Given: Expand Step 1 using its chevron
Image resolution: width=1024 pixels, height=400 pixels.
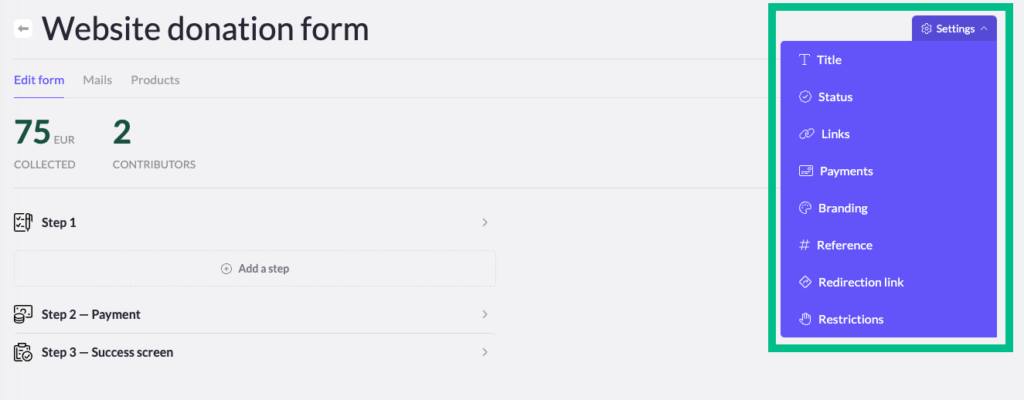Looking at the screenshot, I should [x=484, y=222].
